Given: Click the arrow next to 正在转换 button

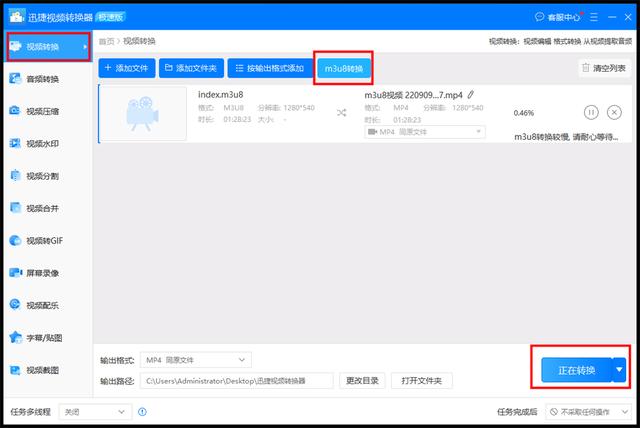Looking at the screenshot, I should coord(619,370).
